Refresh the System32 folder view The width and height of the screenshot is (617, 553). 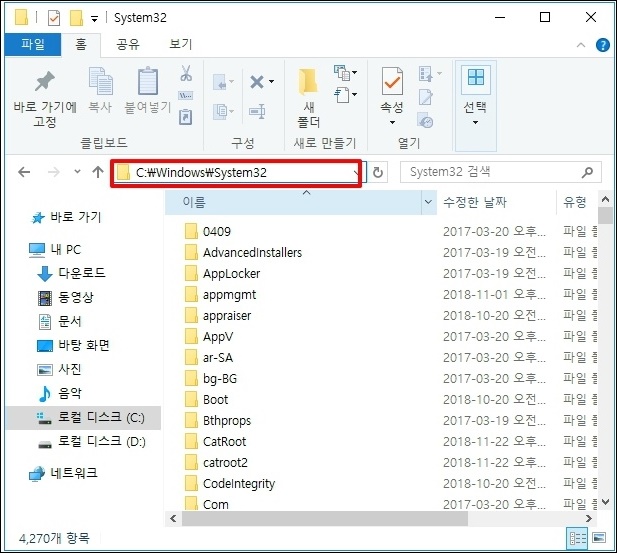(x=378, y=172)
